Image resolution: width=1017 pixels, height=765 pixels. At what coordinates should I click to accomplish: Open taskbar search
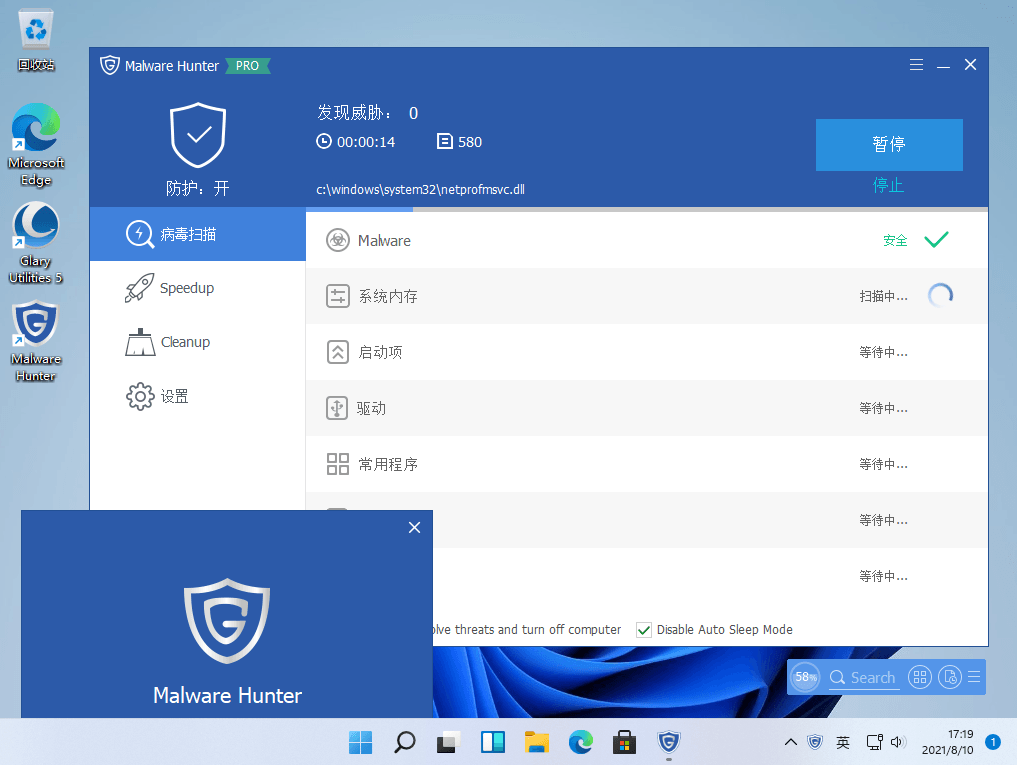(x=405, y=742)
